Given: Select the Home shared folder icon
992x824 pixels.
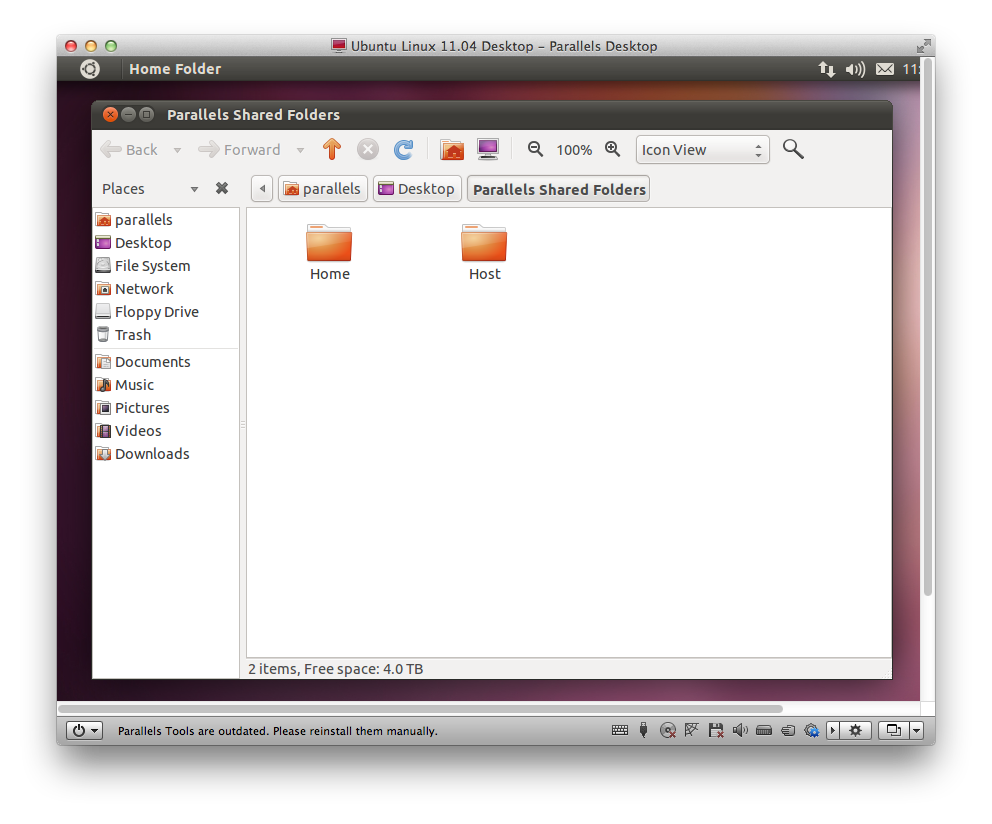Looking at the screenshot, I should 329,244.
